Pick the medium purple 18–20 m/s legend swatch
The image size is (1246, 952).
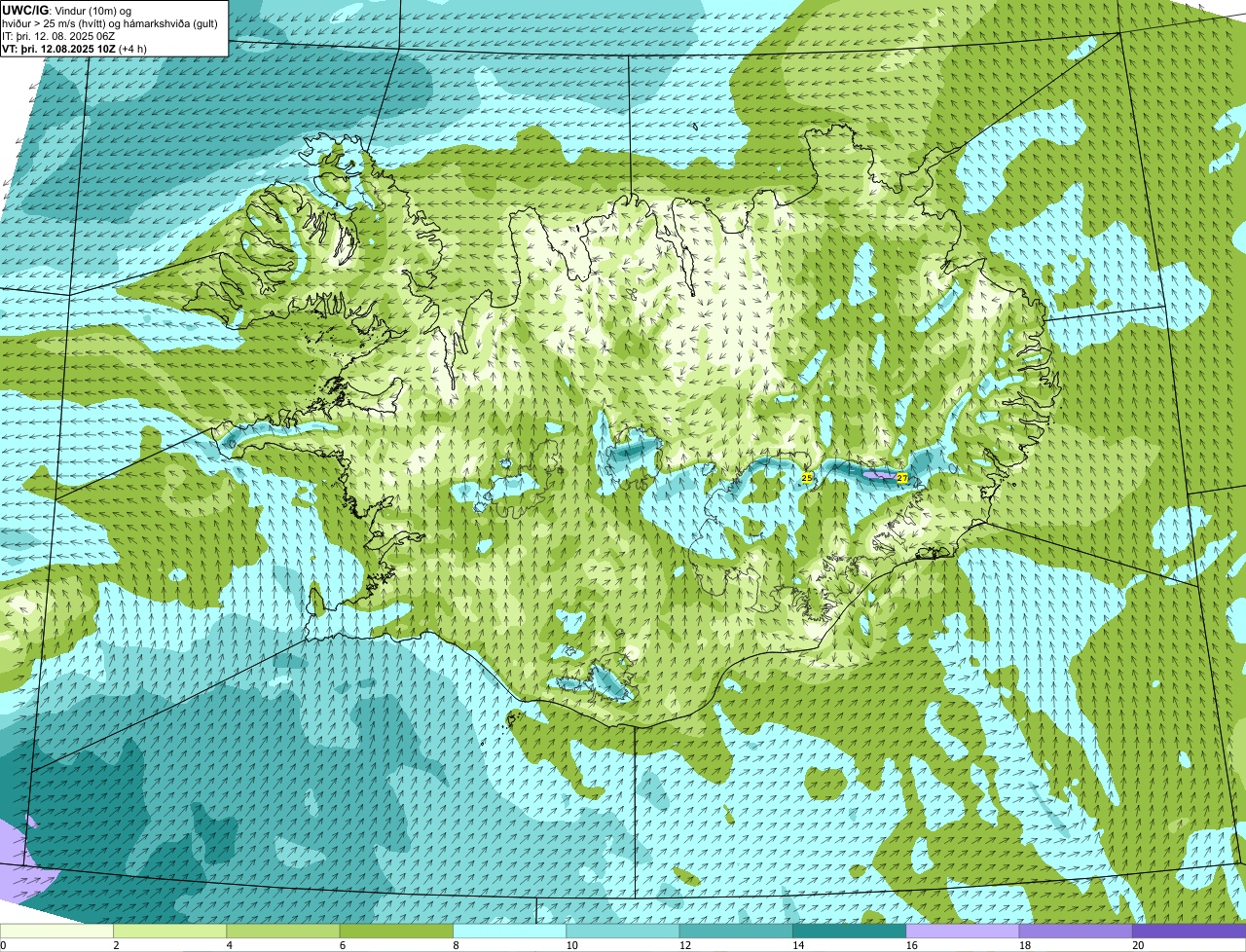coord(1076,931)
